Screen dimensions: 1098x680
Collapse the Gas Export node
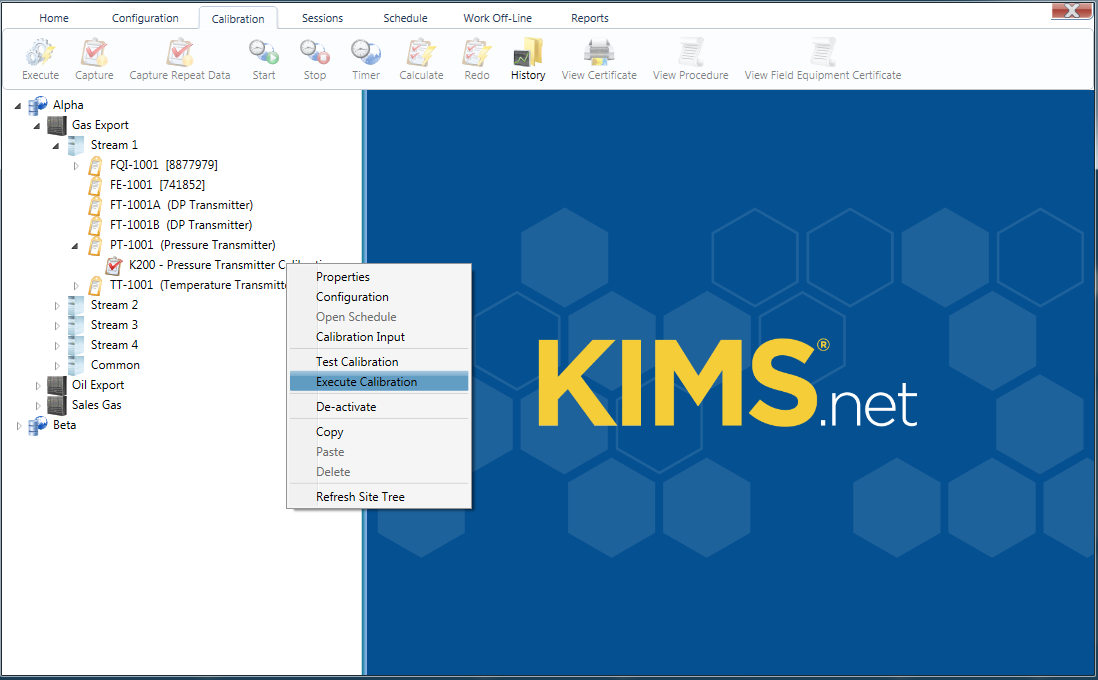(x=36, y=126)
